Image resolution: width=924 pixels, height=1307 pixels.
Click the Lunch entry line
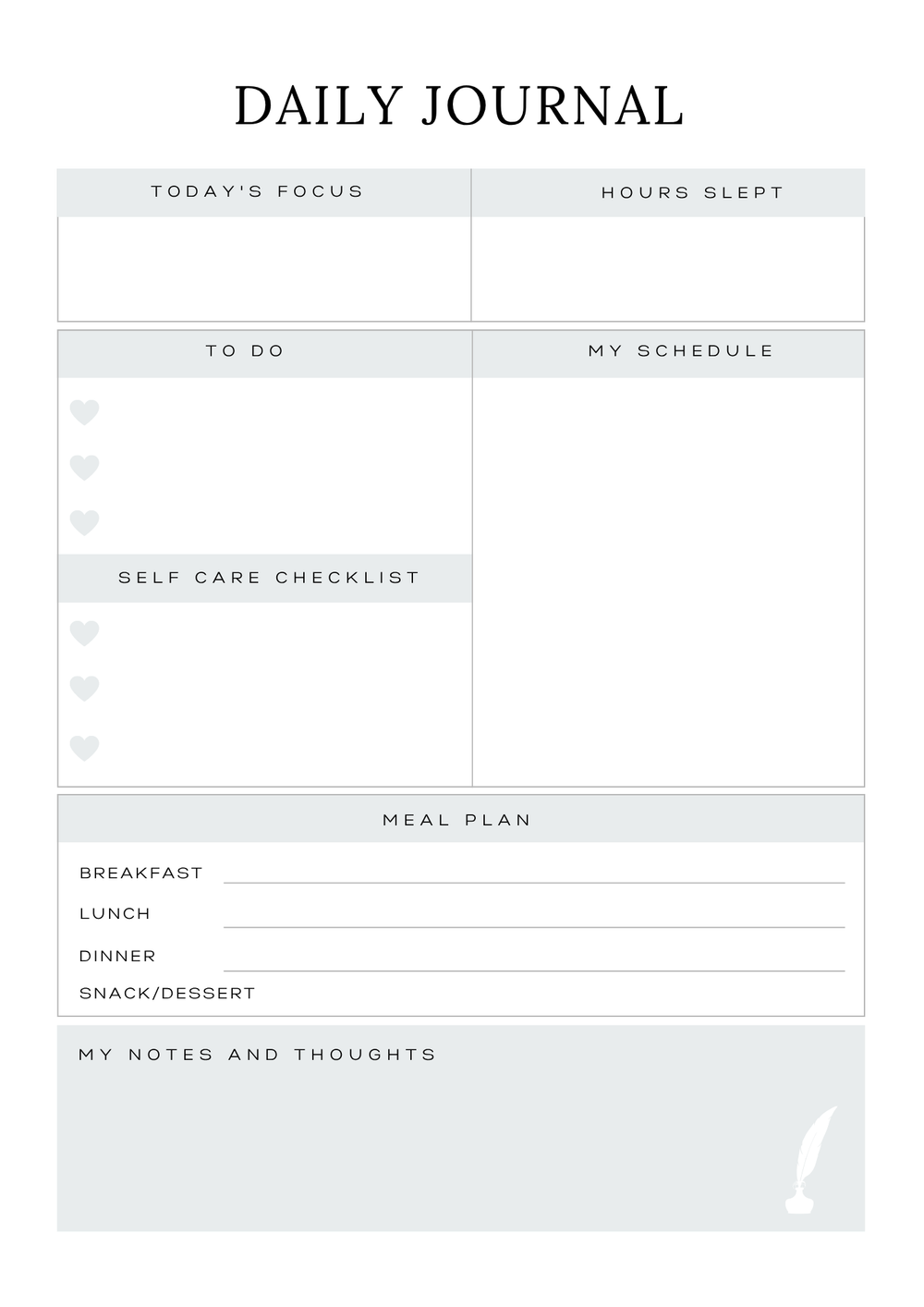tap(534, 917)
